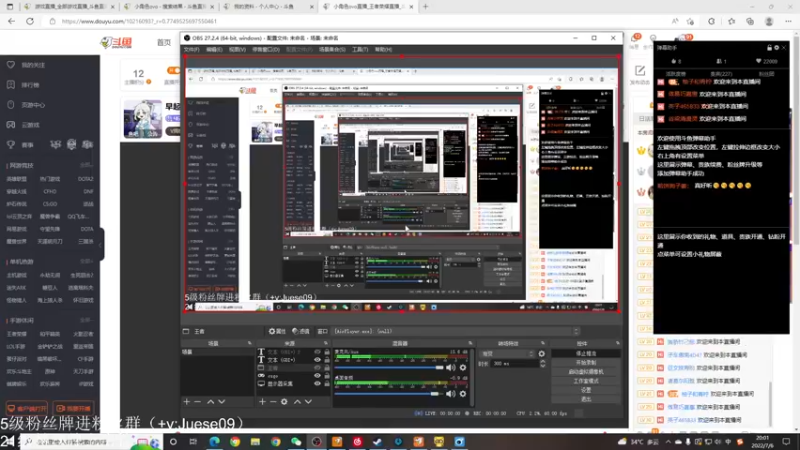Open OBS Settings (设置) button
800x450 pixels.
586,390
